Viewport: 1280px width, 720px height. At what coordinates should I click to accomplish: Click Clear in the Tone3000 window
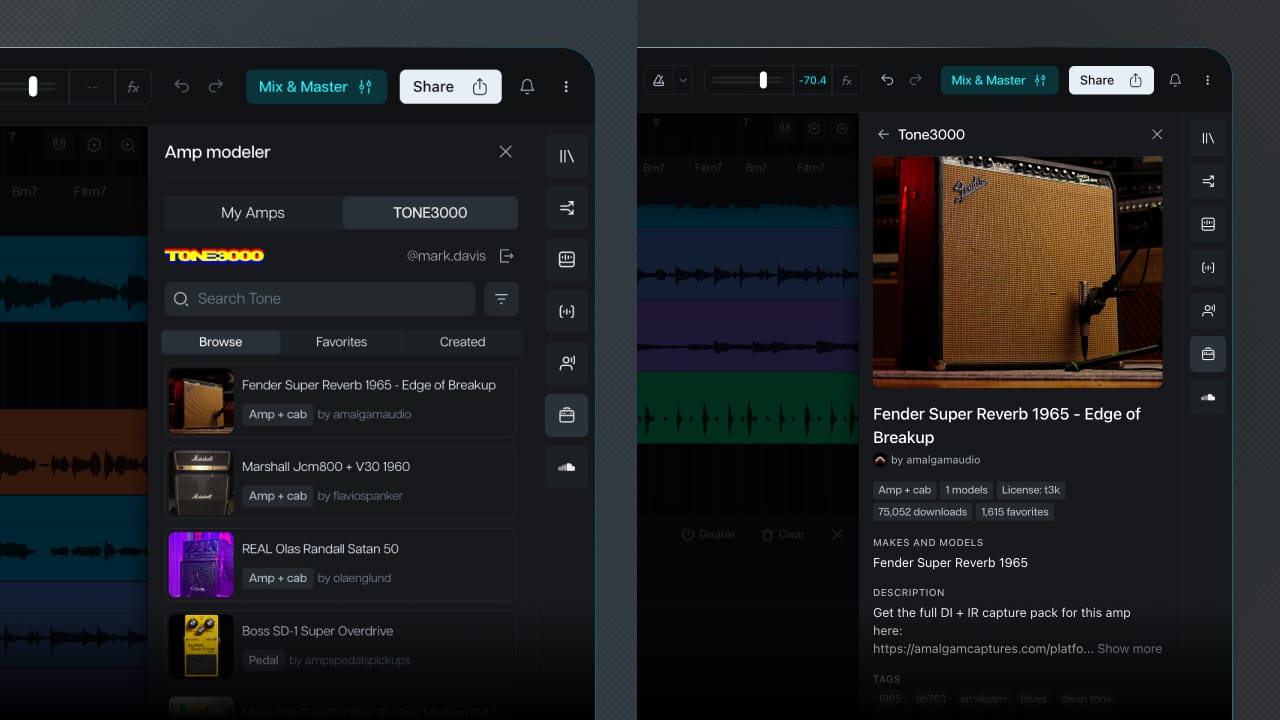point(783,534)
